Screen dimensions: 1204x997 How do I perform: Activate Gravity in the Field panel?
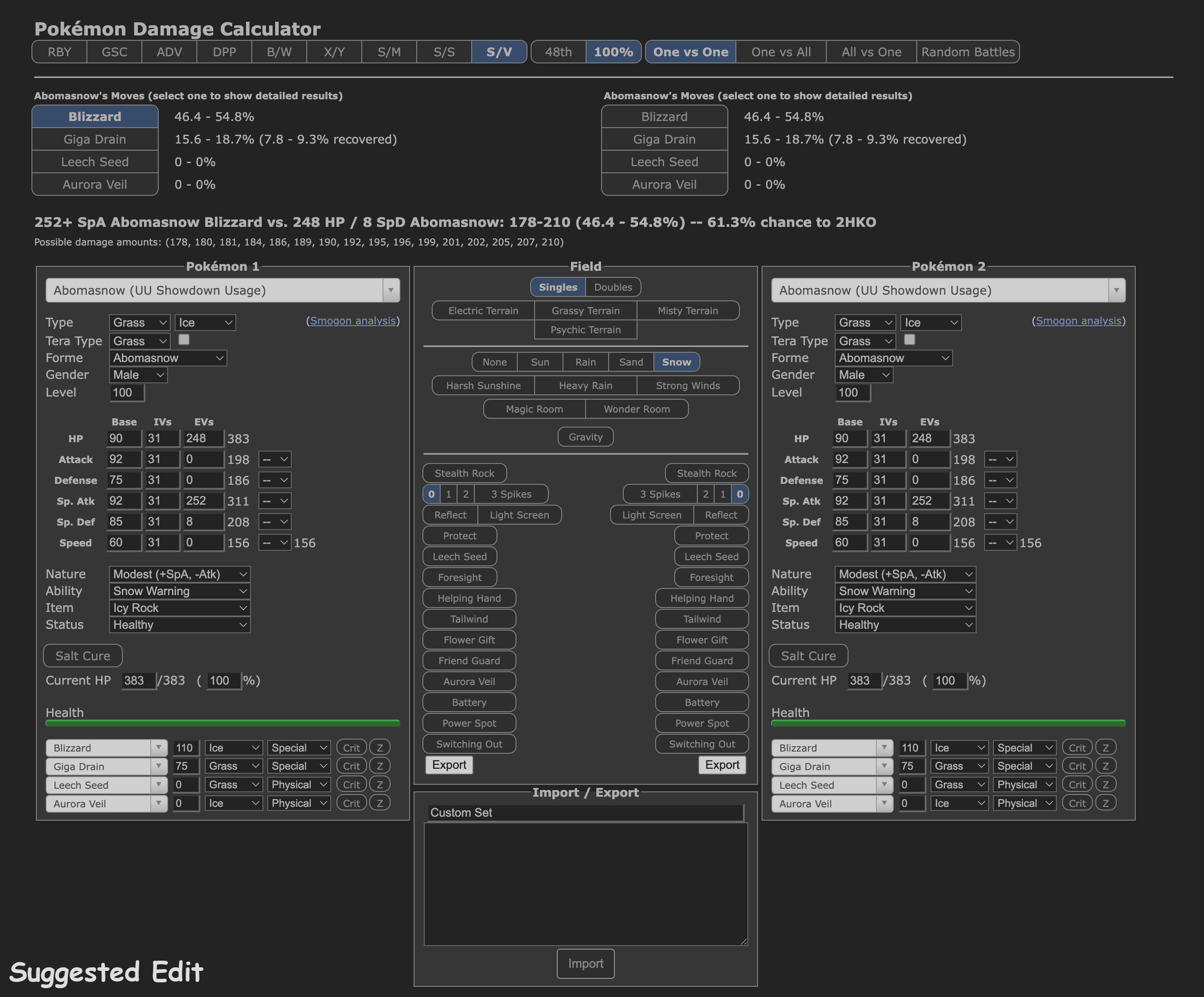coord(585,436)
